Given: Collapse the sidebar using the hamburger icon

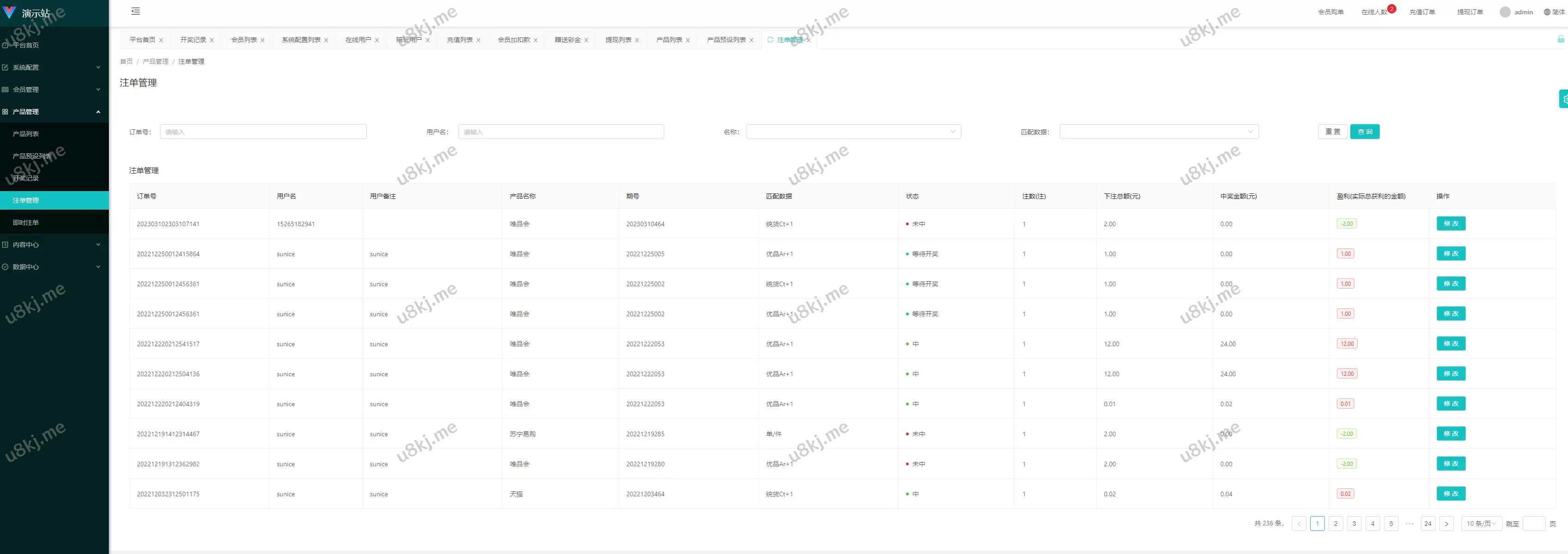Looking at the screenshot, I should (135, 11).
